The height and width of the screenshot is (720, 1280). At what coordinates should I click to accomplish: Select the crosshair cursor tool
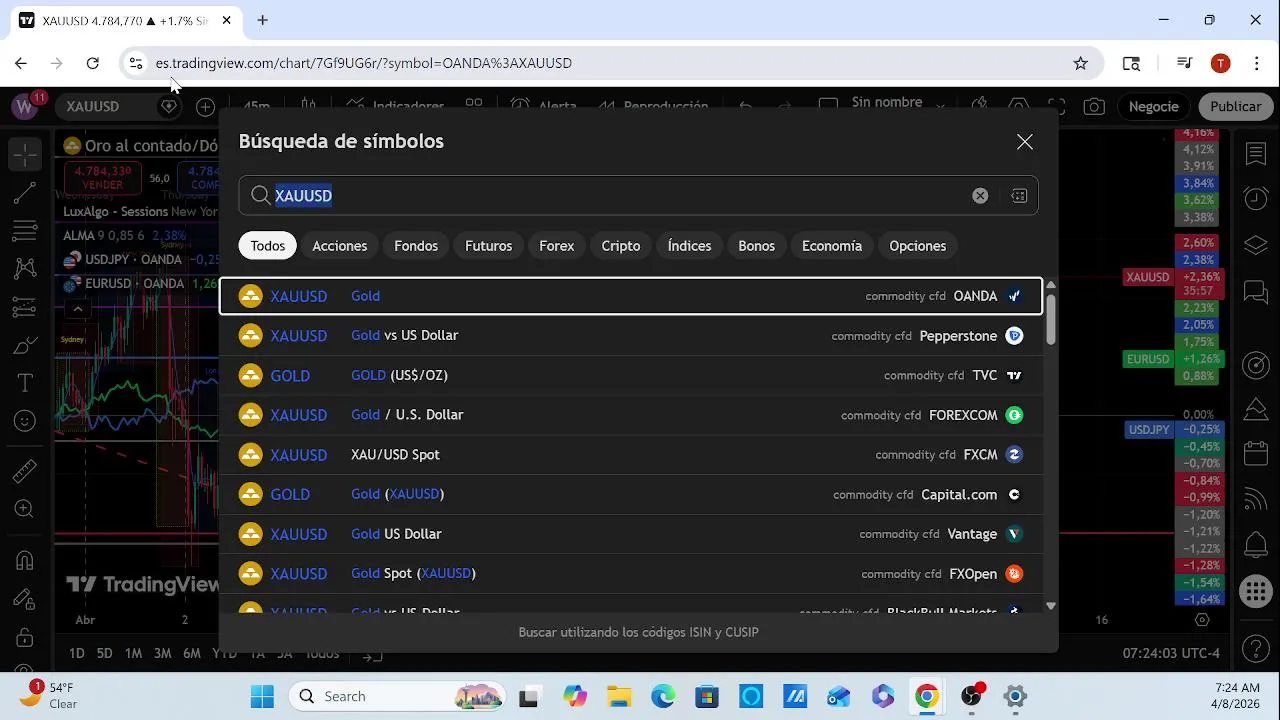25,154
